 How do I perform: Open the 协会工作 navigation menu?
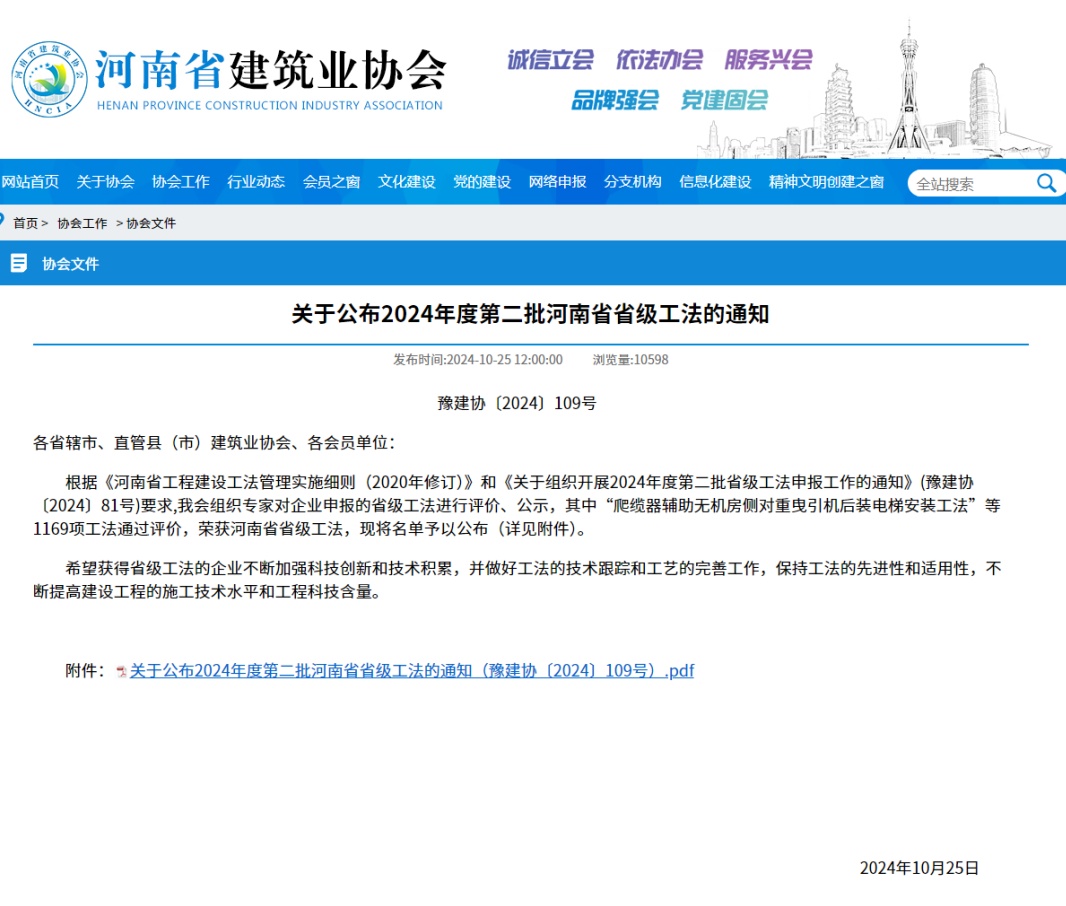pos(181,182)
